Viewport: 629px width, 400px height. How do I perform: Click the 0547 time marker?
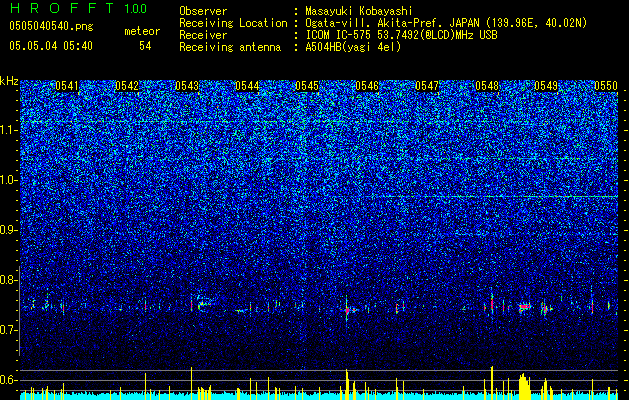[427, 86]
